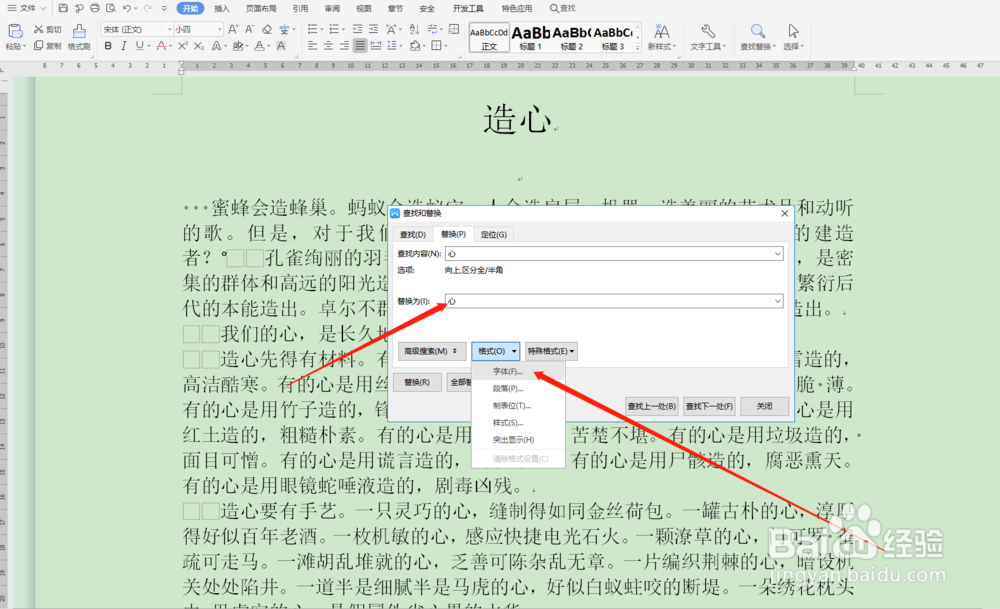Click the decrease font size icon
1000x609 pixels.
[249, 29]
